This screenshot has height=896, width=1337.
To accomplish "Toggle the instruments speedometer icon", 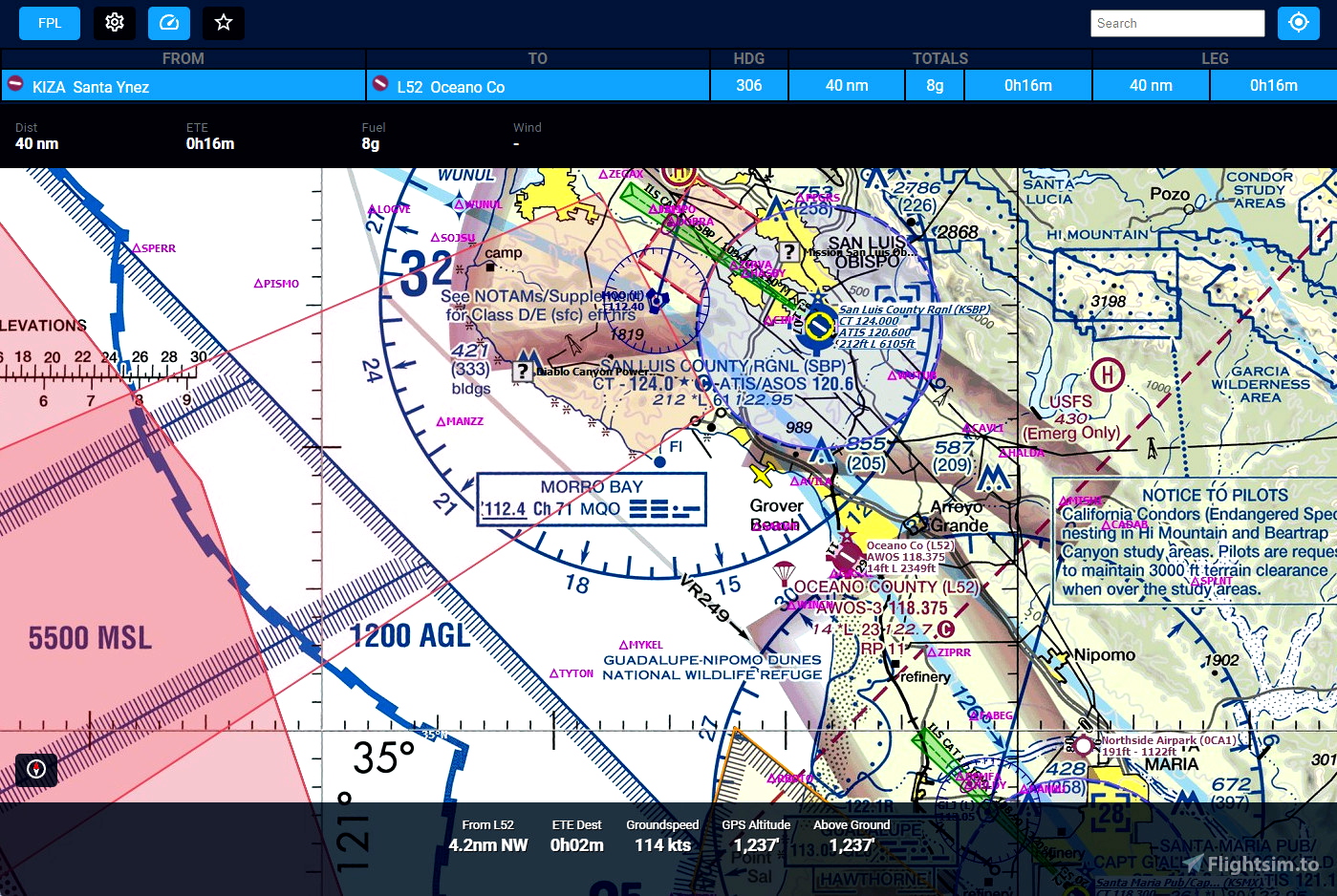I will click(x=169, y=23).
